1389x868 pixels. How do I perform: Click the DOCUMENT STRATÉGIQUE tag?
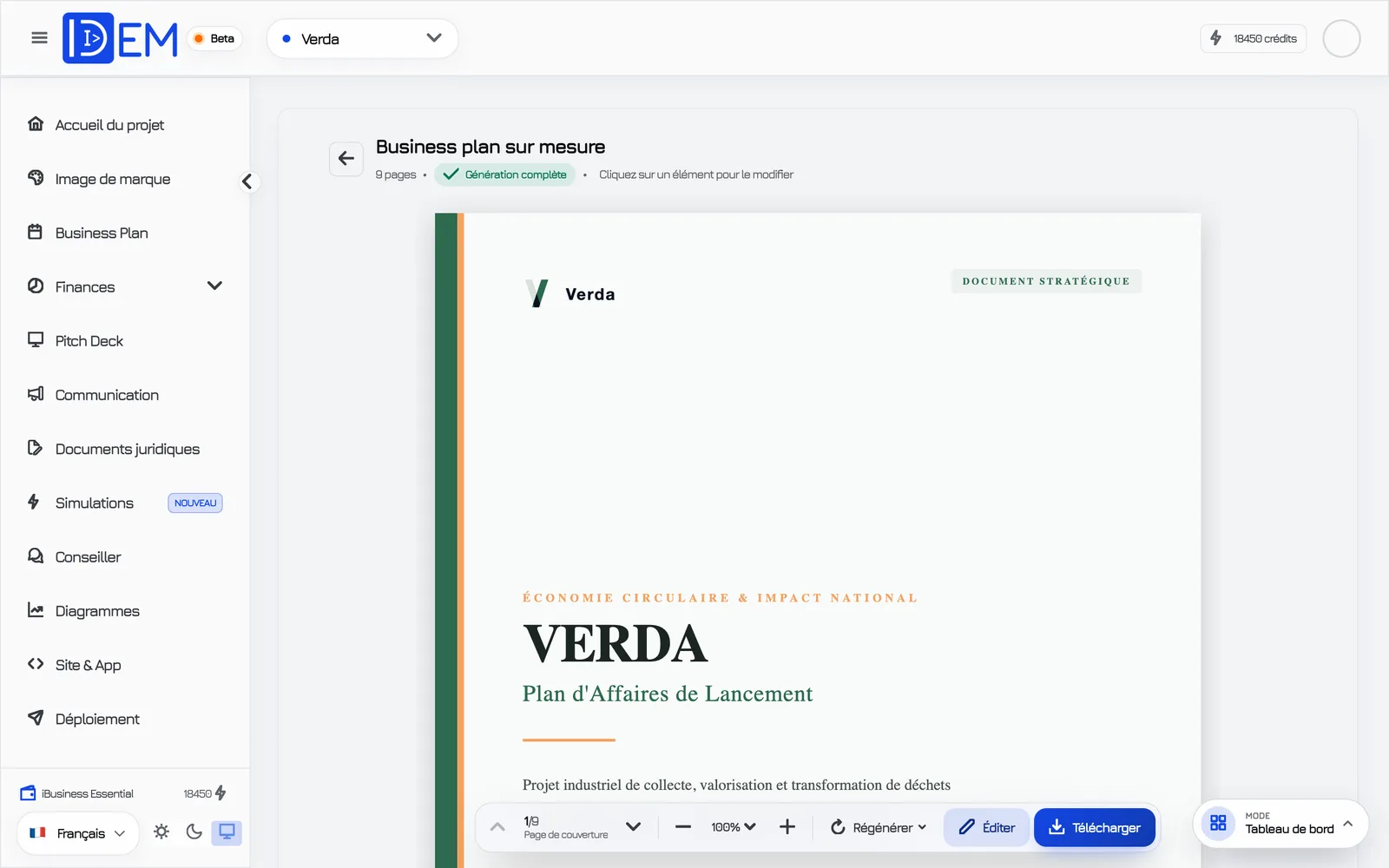tap(1046, 281)
